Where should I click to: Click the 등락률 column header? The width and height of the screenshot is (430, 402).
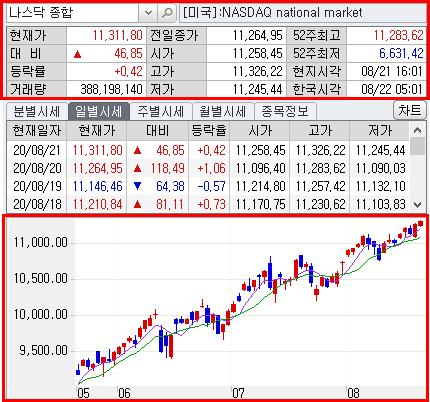coord(209,130)
